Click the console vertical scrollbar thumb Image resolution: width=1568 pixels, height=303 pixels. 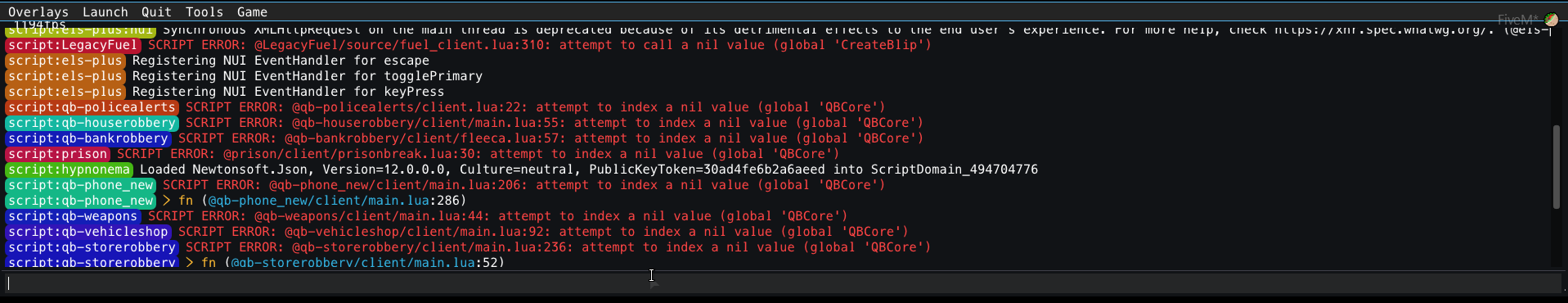(1556, 167)
